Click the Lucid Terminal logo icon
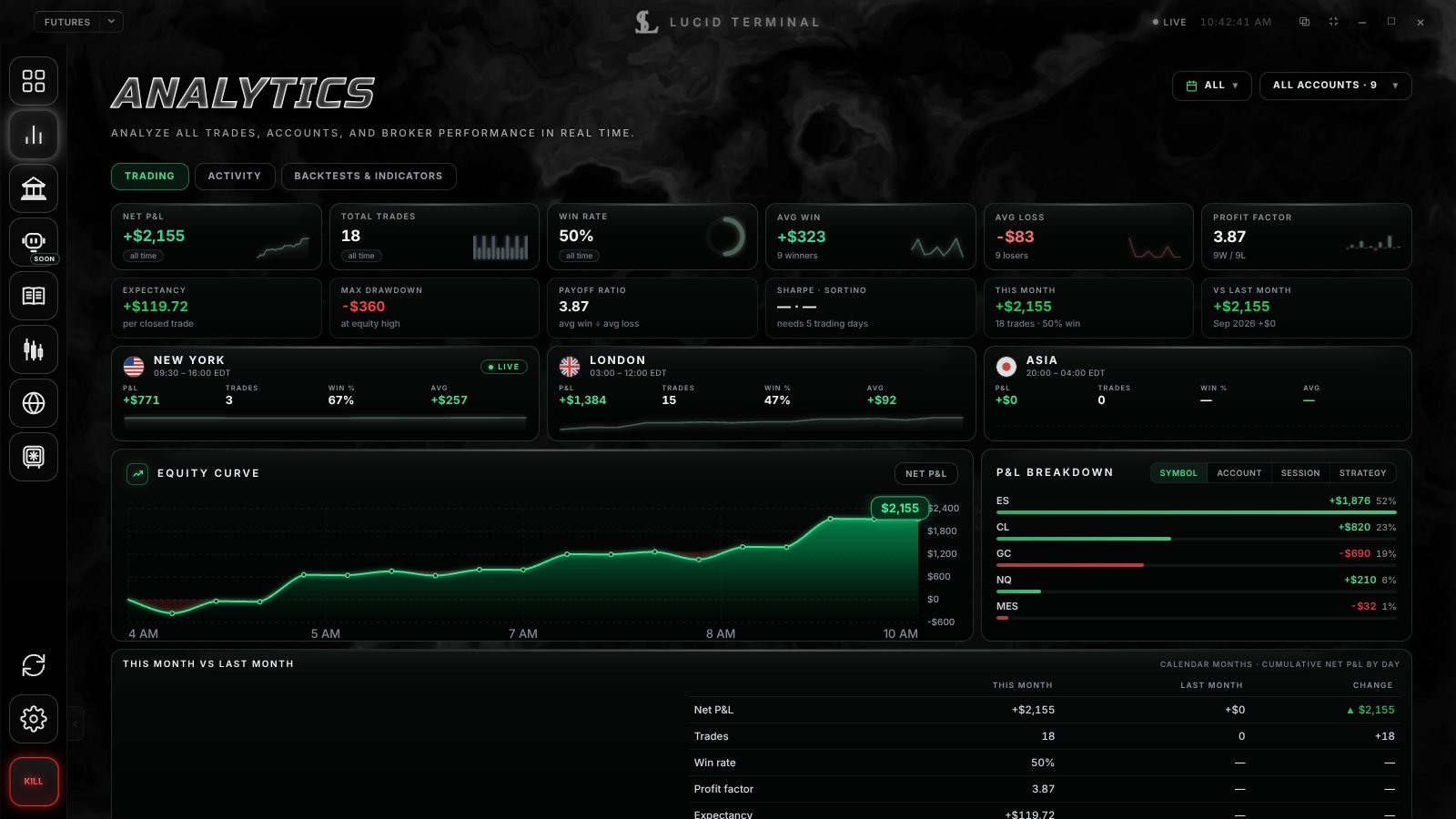The image size is (1456, 819). [x=646, y=22]
